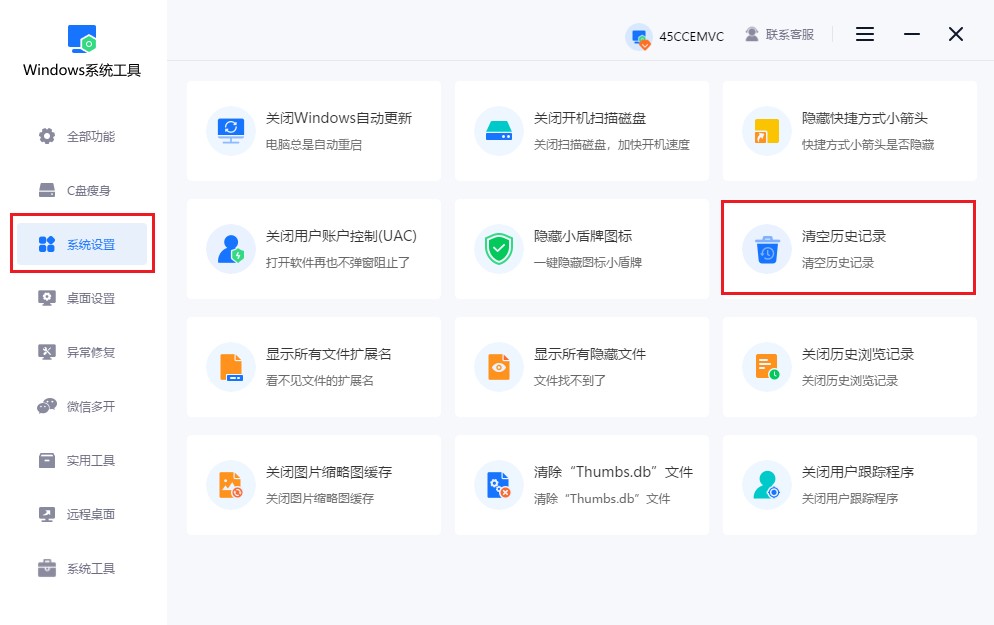Click the 显示所有文件扩展名 document icon
The height and width of the screenshot is (625, 994).
point(231,366)
